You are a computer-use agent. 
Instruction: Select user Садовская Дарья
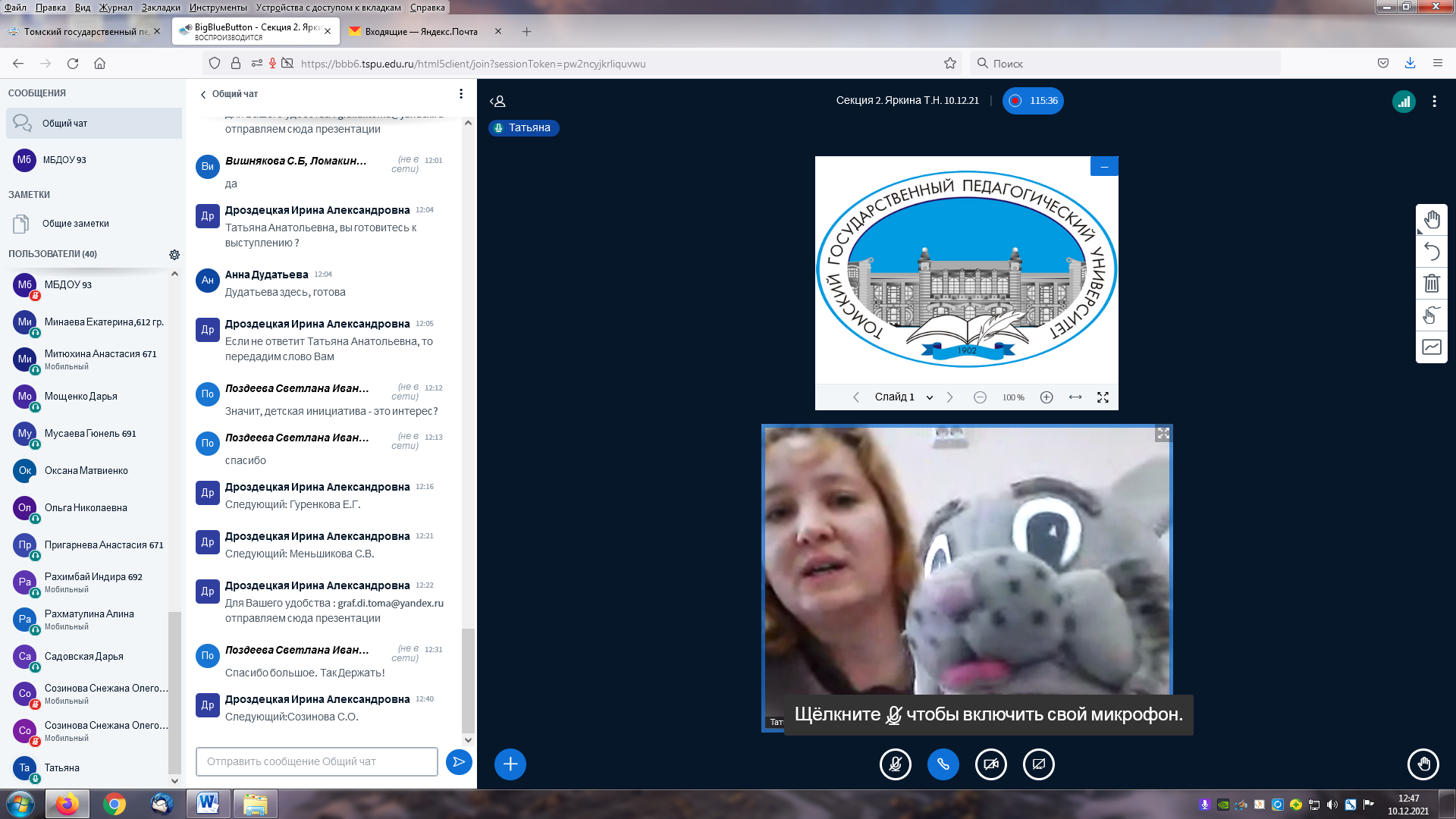click(89, 657)
